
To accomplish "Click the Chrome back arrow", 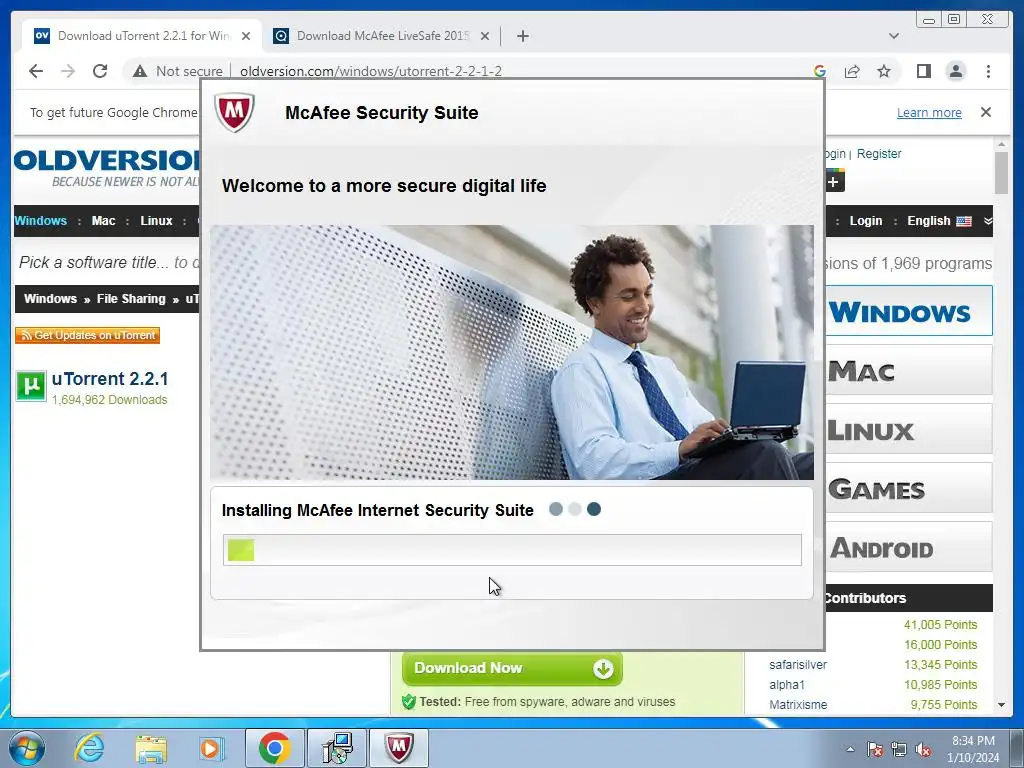I will pyautogui.click(x=36, y=71).
